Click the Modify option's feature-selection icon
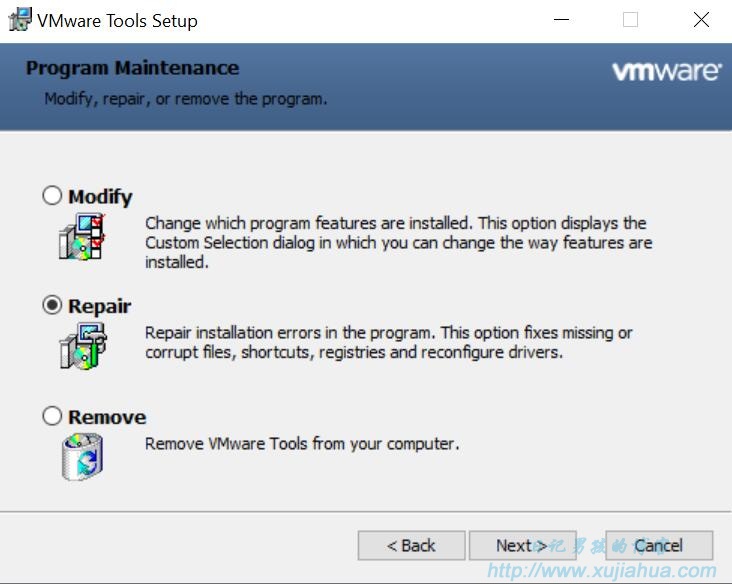Viewport: 732px width, 584px height. [82, 237]
